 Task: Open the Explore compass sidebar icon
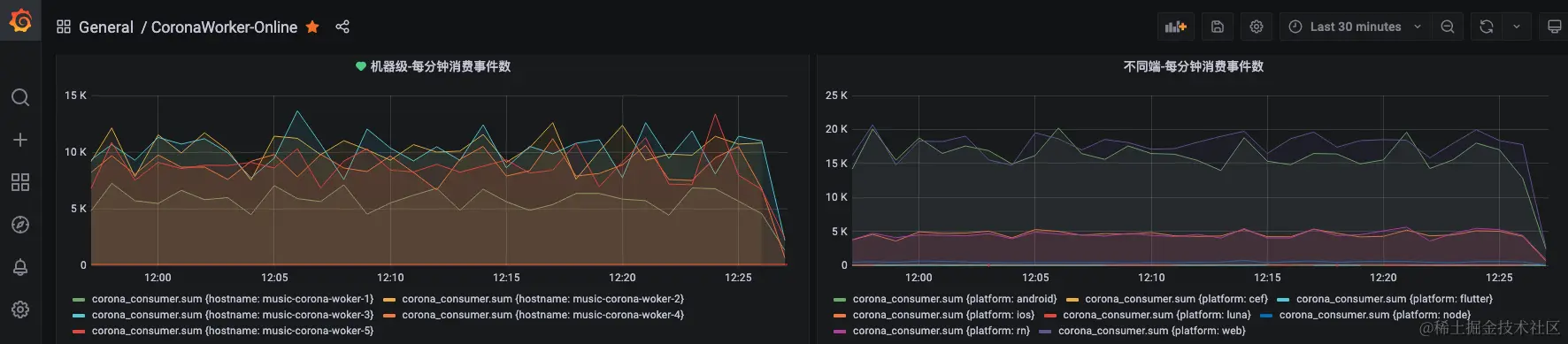[20, 225]
